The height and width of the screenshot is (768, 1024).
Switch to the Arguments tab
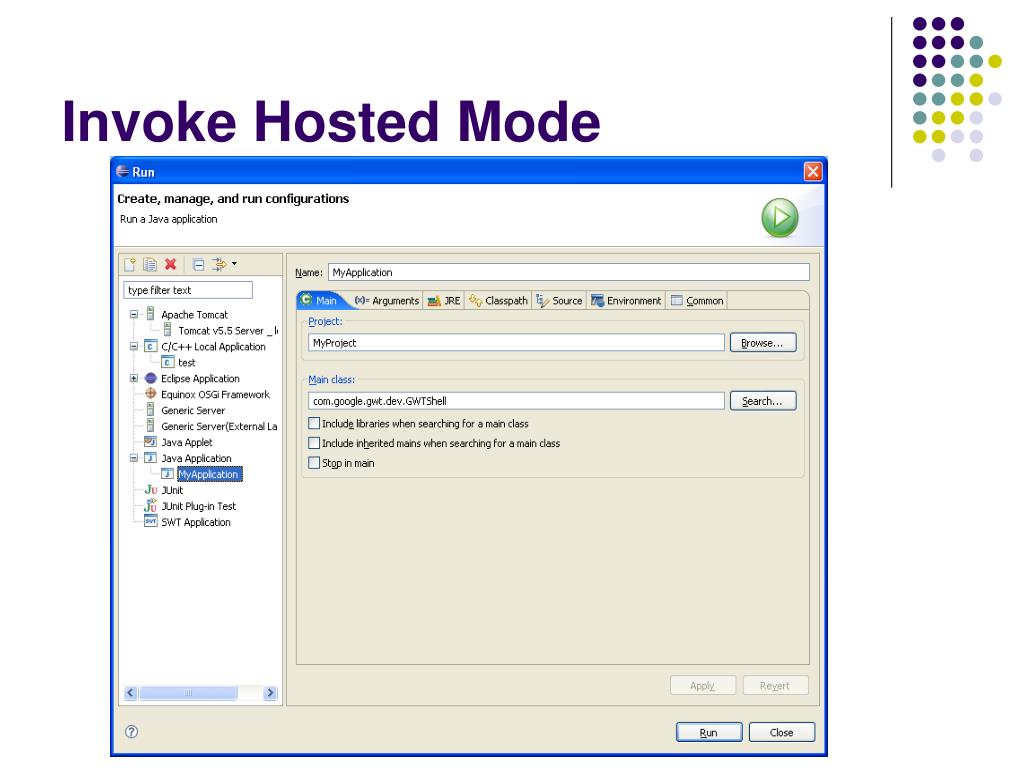(x=386, y=301)
